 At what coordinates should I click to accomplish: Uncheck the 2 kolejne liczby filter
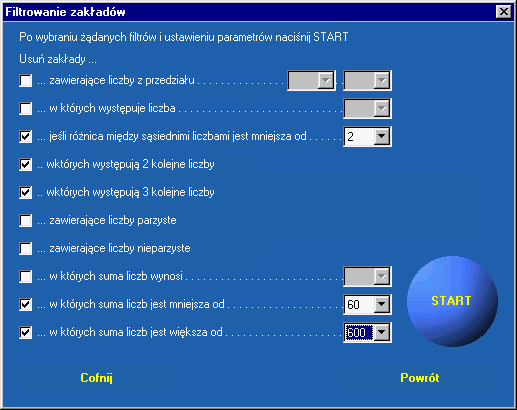tap(26, 164)
